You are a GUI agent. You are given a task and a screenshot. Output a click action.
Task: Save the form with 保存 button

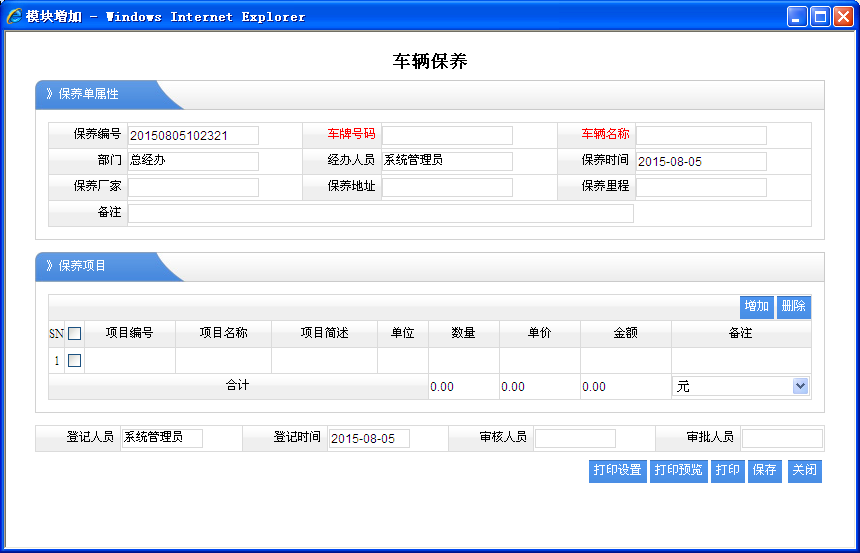click(x=765, y=470)
